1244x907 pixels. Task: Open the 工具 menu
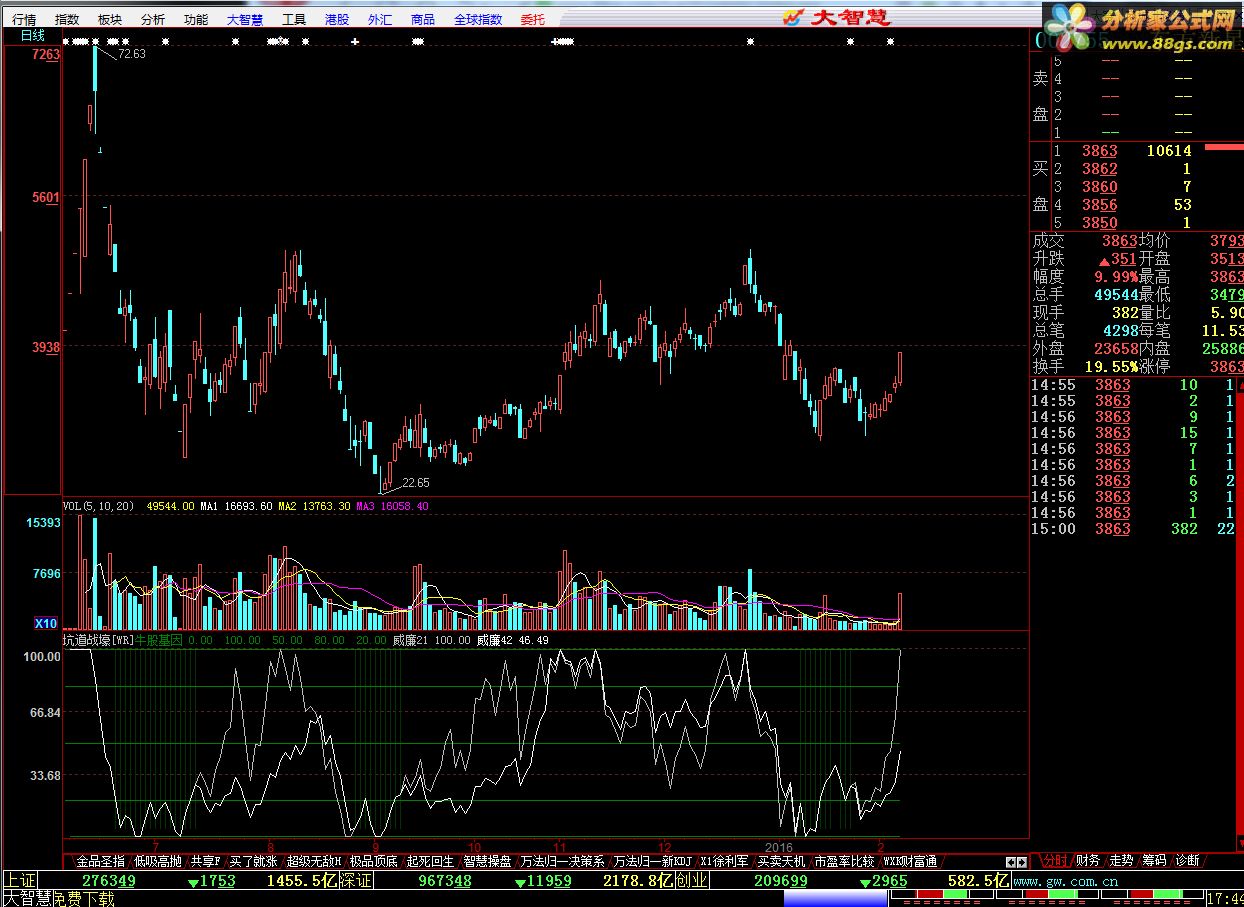pos(294,19)
